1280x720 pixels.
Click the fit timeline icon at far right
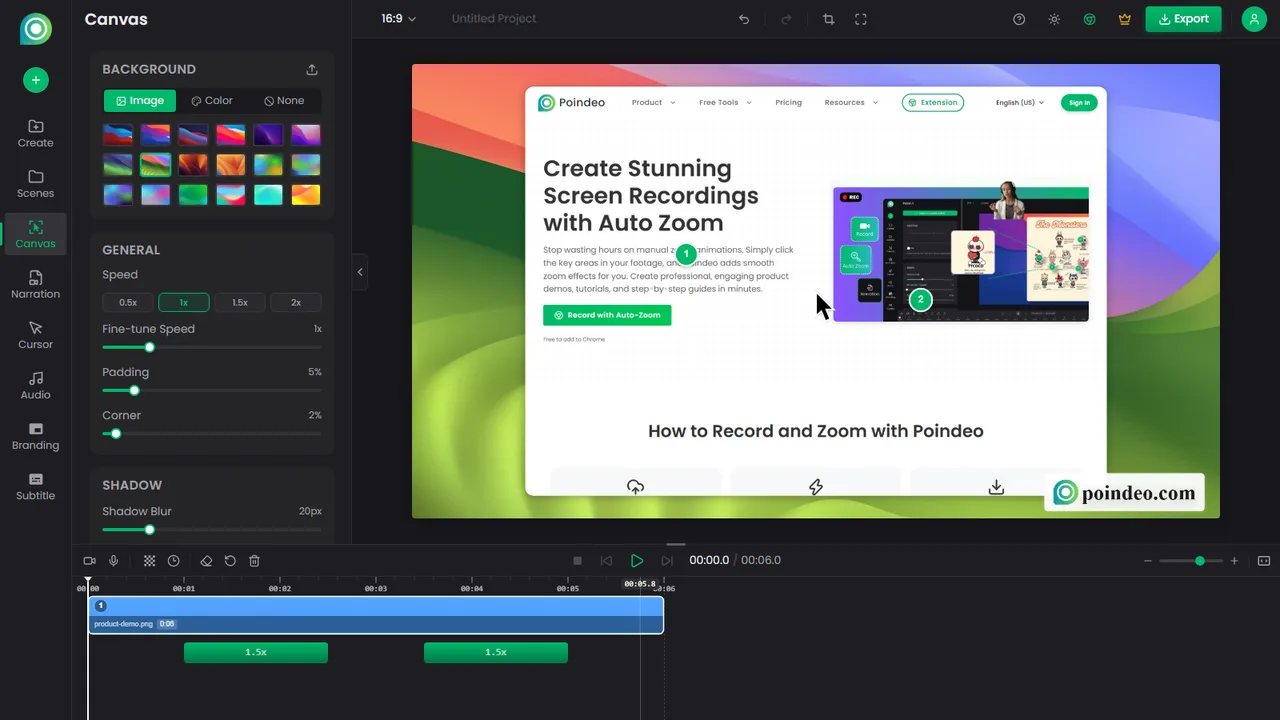[1264, 561]
